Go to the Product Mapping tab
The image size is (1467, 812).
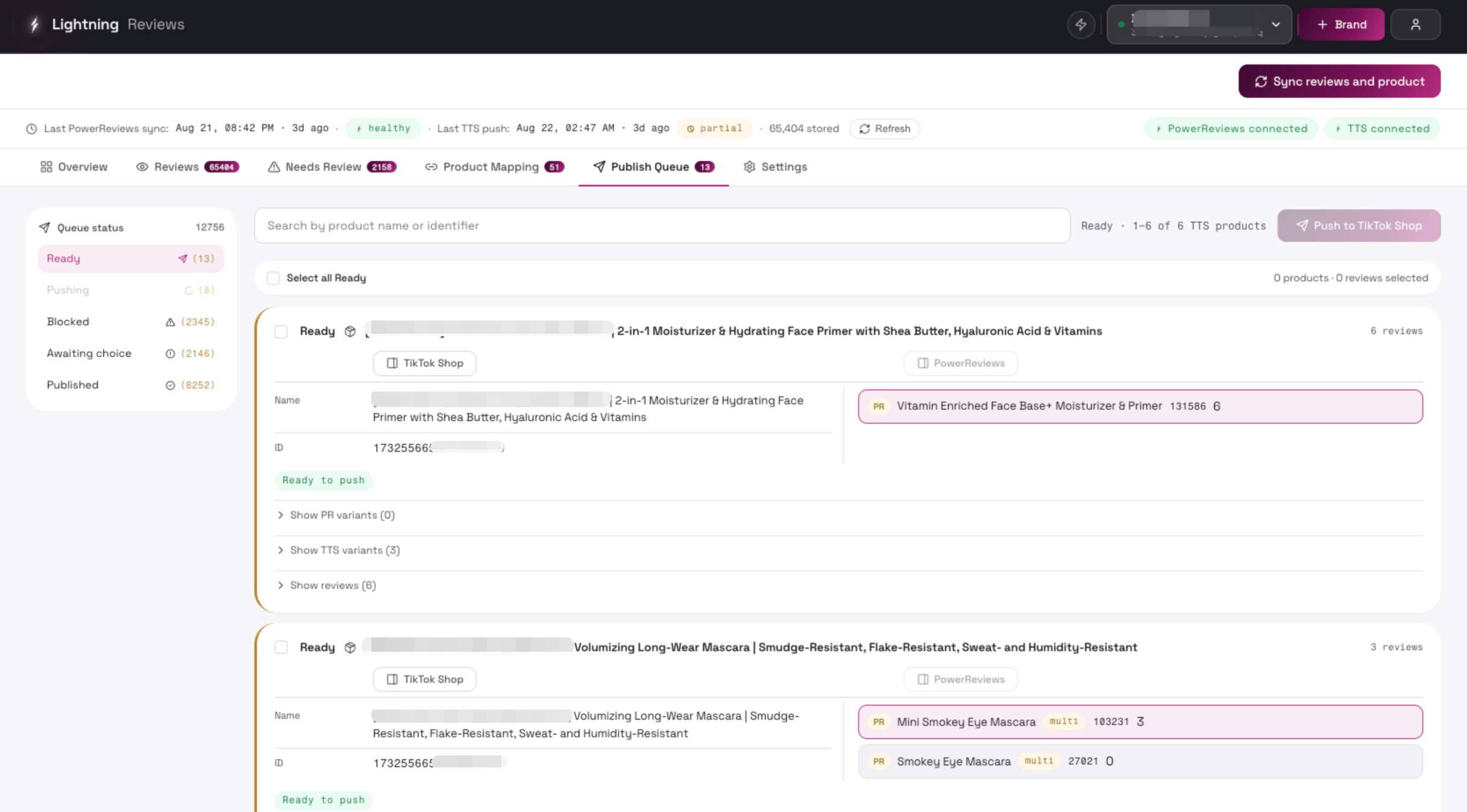tap(494, 167)
